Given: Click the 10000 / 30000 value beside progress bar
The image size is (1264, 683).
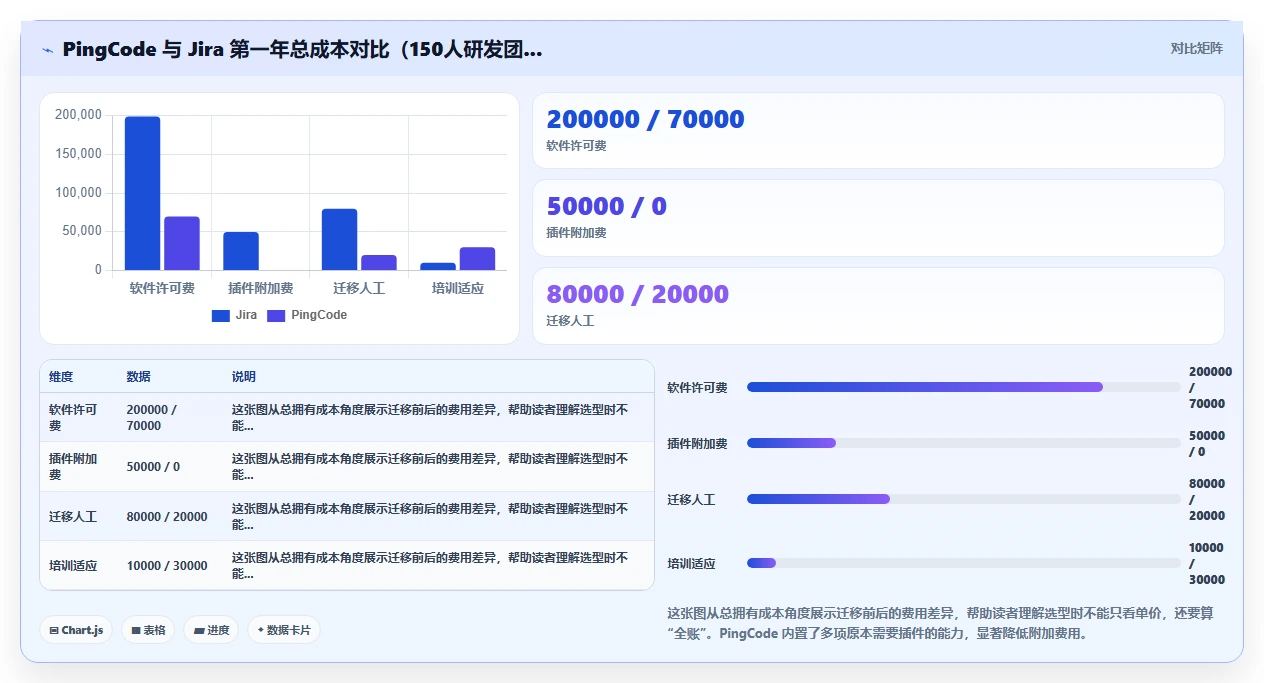Looking at the screenshot, I should point(1207,564).
